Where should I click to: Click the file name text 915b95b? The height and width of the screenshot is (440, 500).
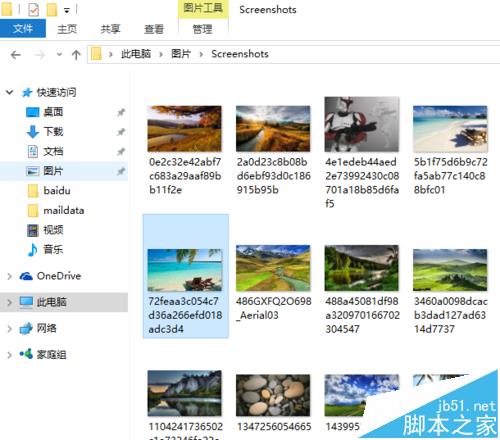click(257, 190)
